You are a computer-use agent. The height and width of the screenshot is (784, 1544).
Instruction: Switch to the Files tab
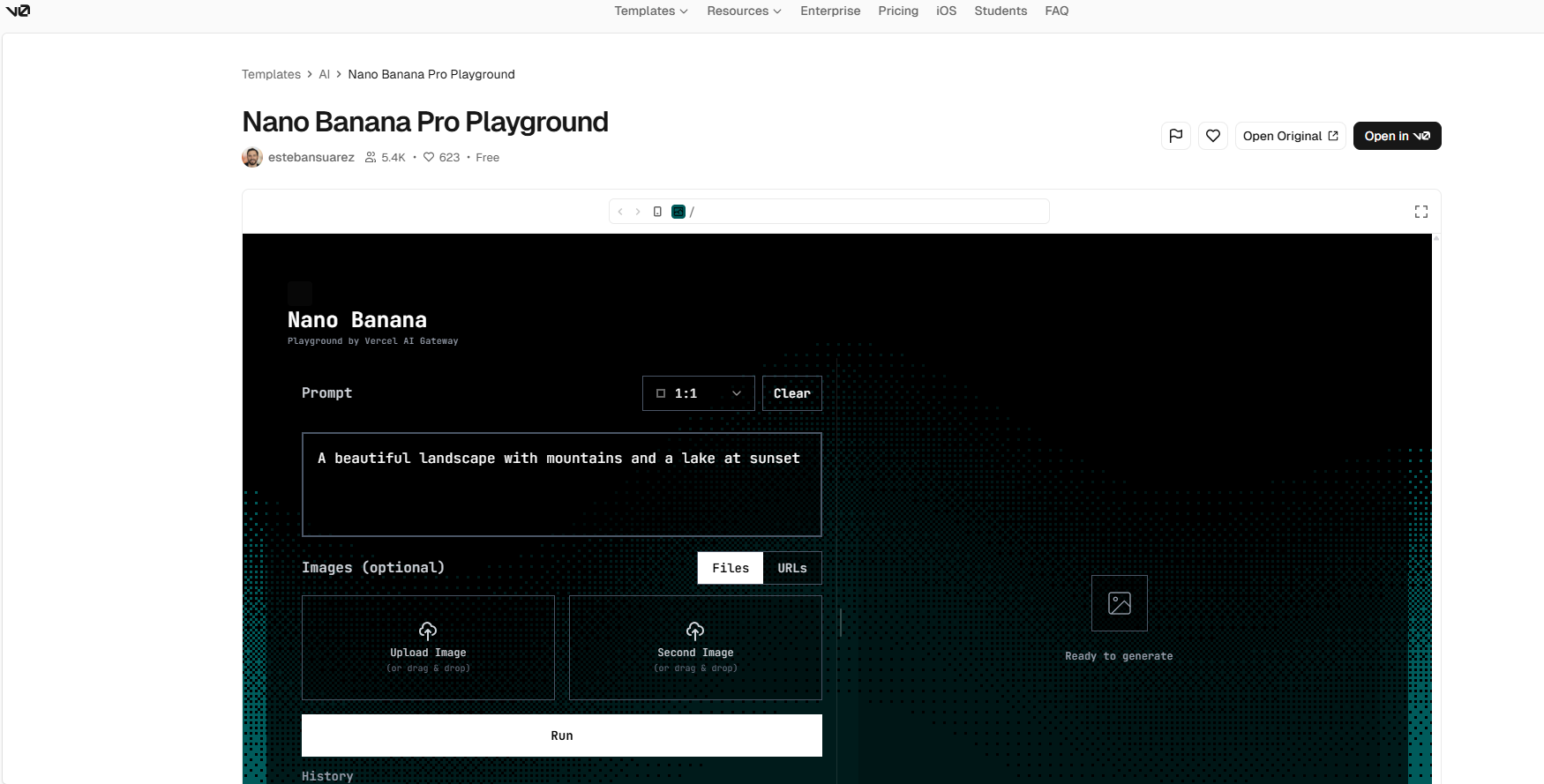tap(731, 568)
